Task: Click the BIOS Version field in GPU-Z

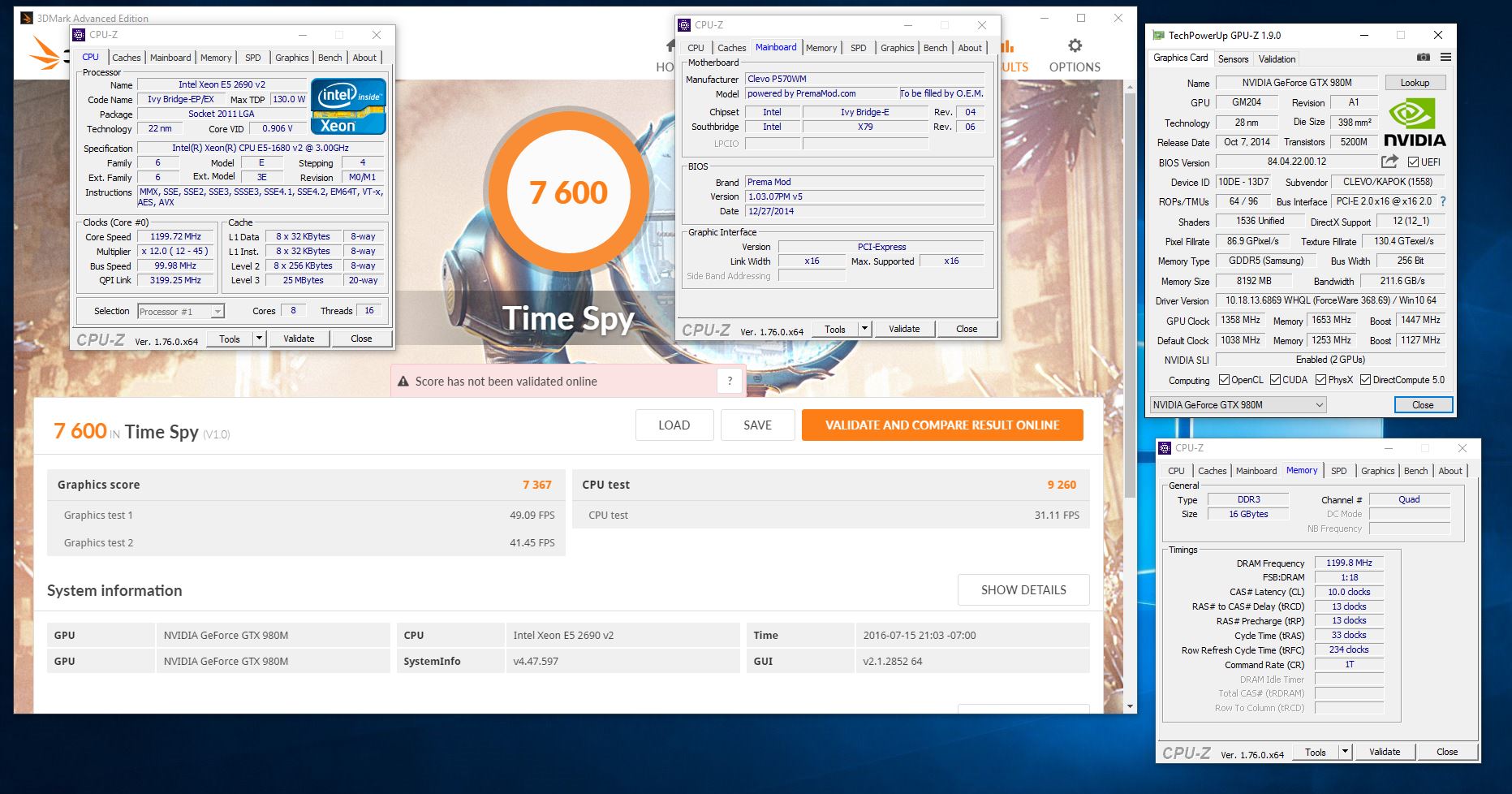Action: coord(1296,162)
